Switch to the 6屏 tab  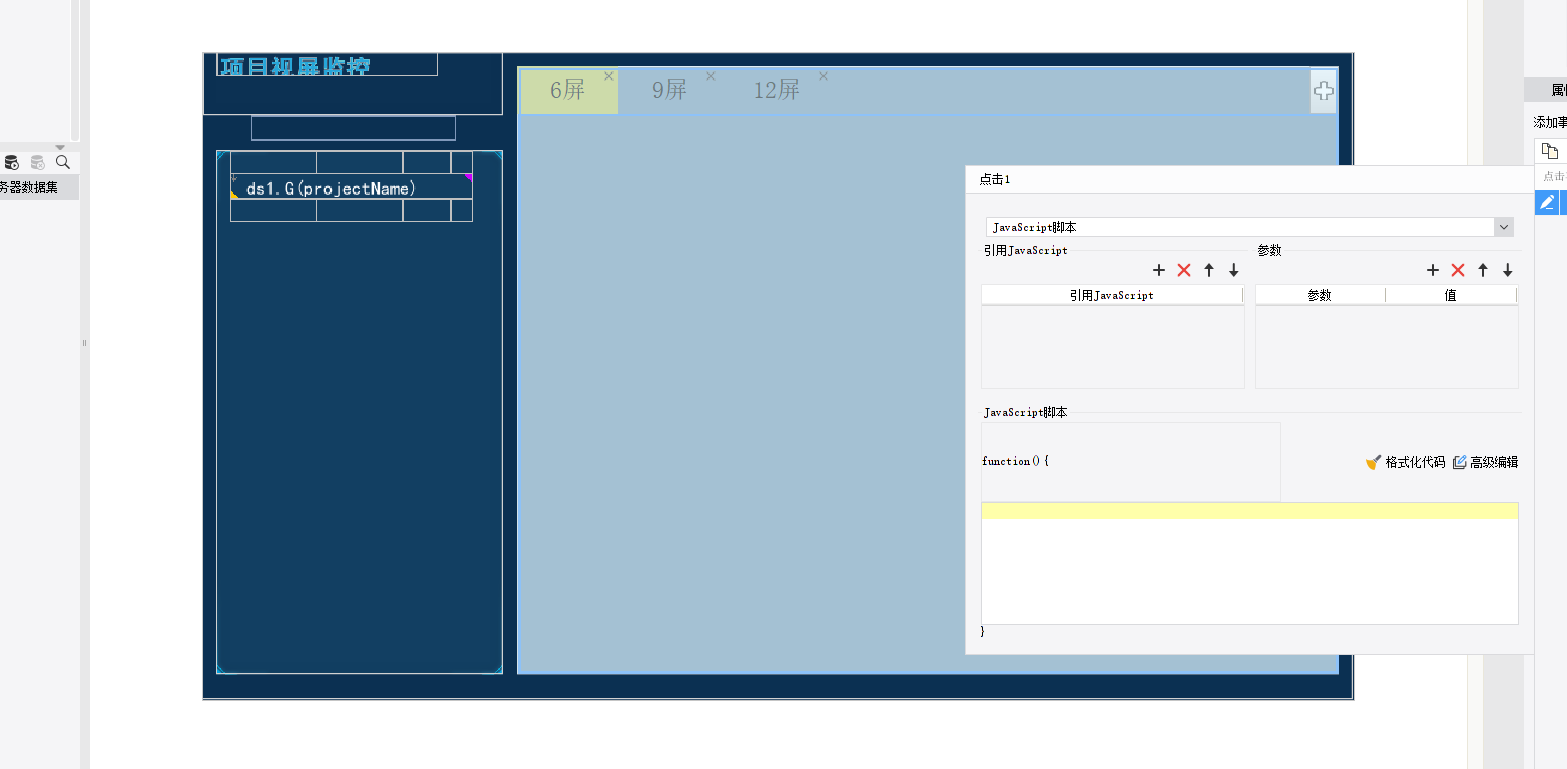[x=568, y=91]
